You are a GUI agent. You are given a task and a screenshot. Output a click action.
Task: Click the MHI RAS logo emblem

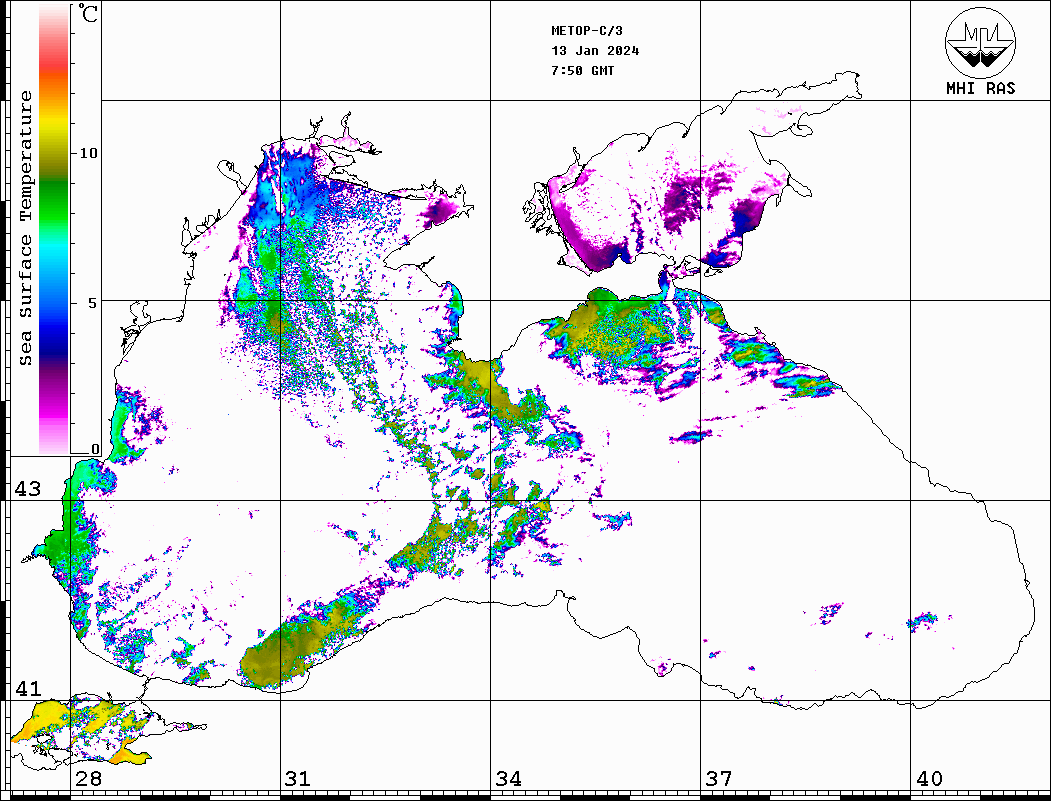[981, 42]
